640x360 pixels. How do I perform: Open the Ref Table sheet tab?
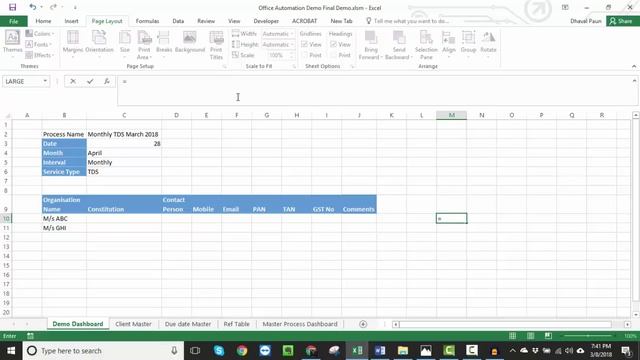pos(236,324)
